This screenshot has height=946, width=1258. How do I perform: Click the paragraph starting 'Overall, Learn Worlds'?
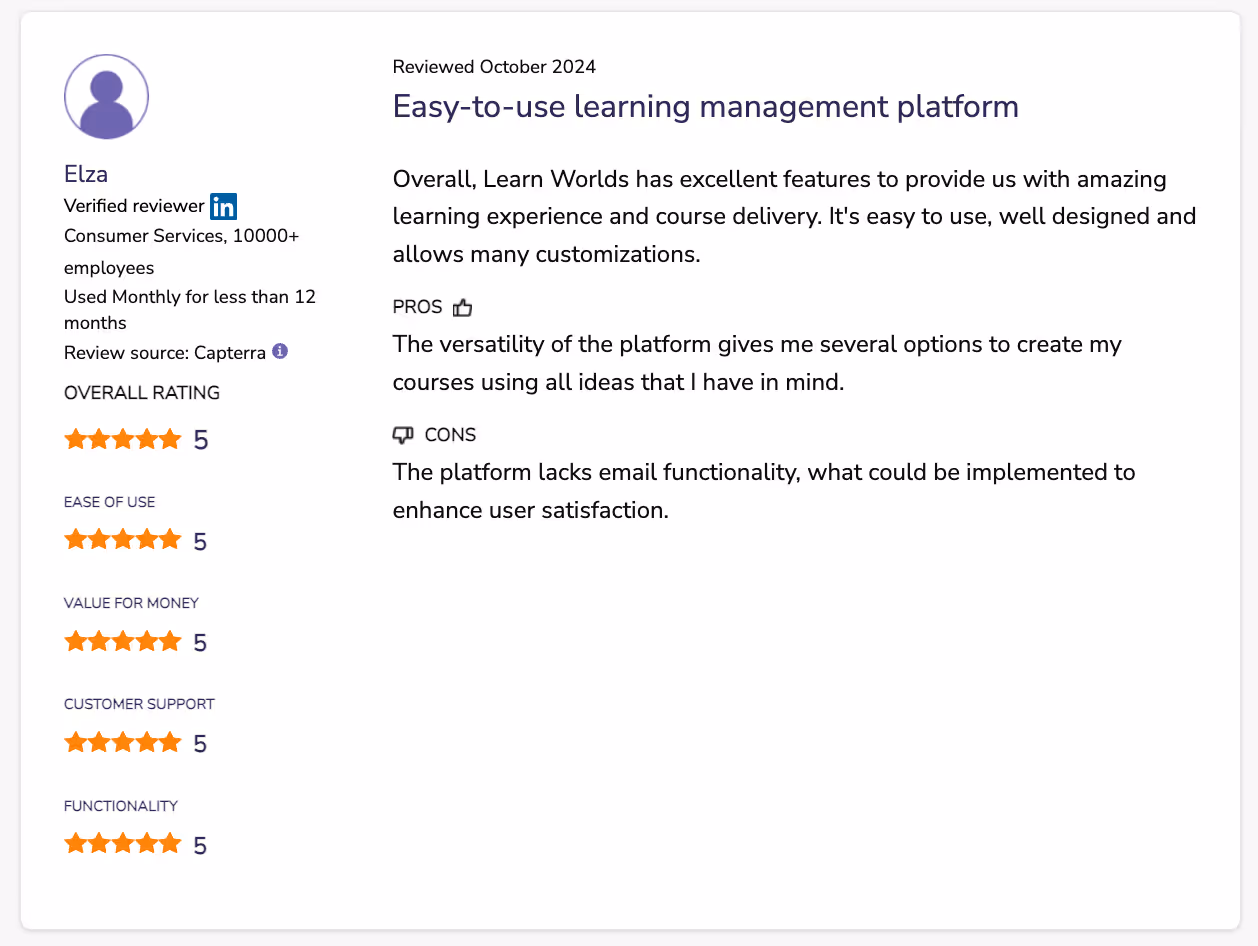click(x=795, y=217)
